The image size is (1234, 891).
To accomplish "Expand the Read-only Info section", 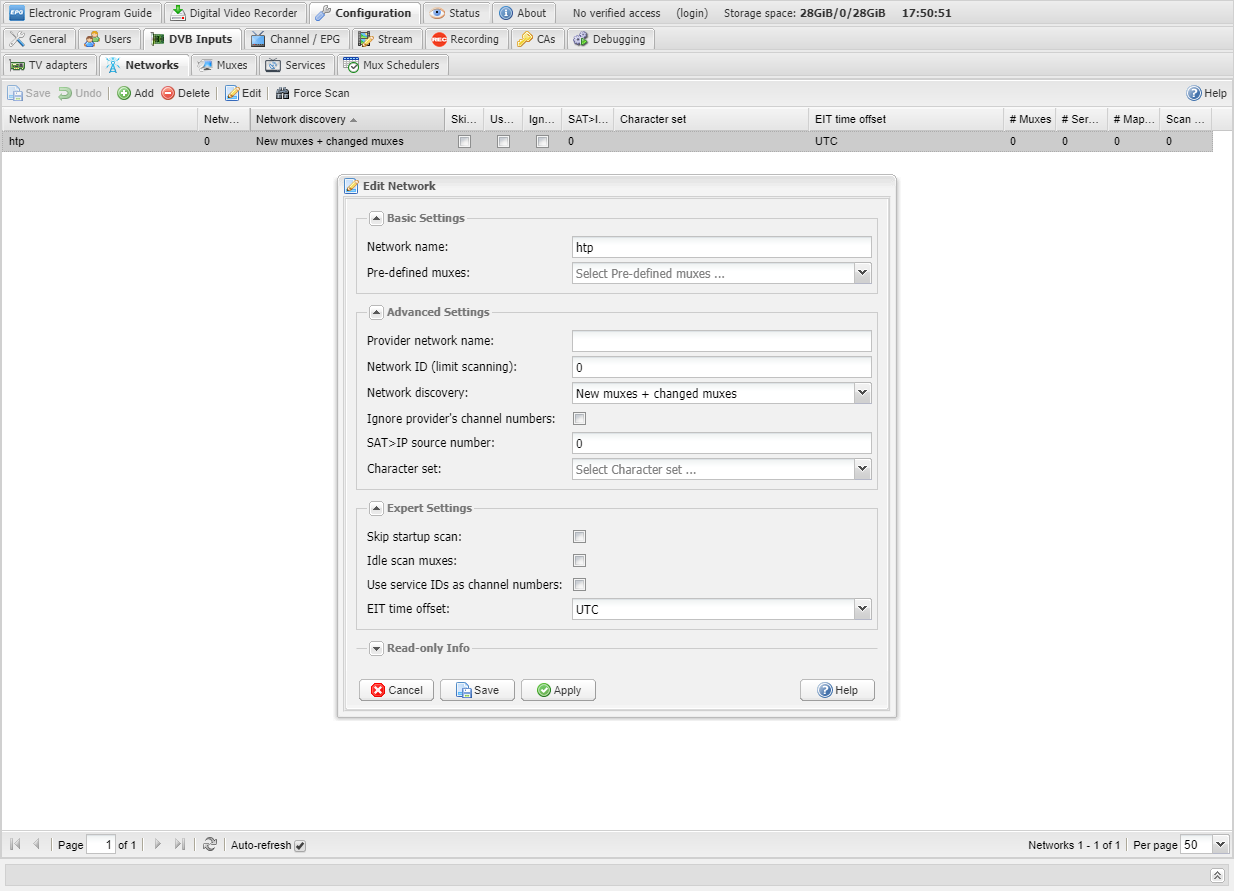I will pyautogui.click(x=377, y=648).
